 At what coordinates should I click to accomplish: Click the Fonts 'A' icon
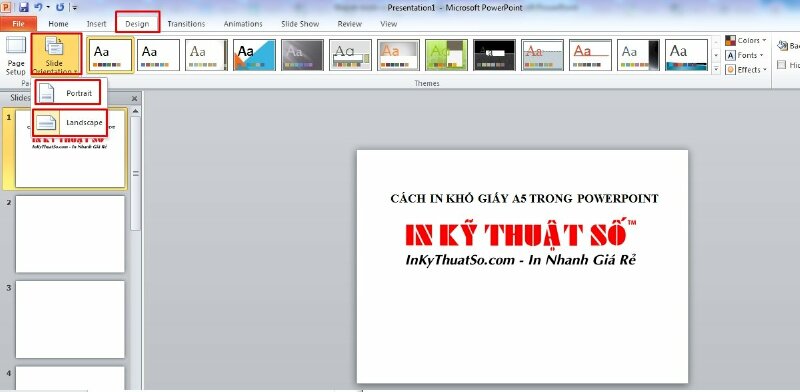point(730,55)
